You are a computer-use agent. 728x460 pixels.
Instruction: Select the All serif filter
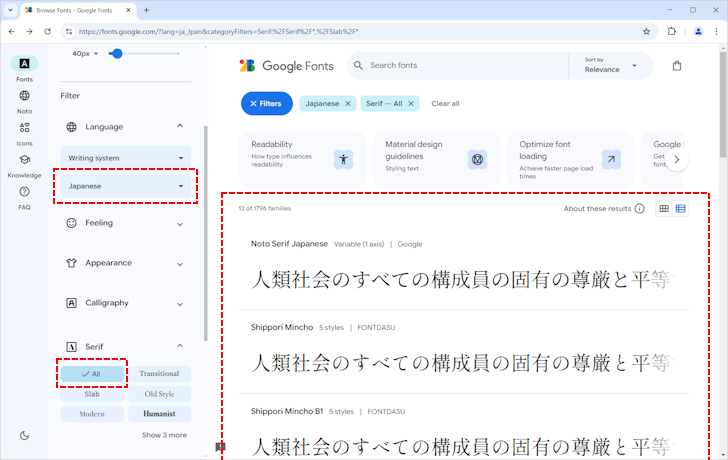tap(92, 374)
